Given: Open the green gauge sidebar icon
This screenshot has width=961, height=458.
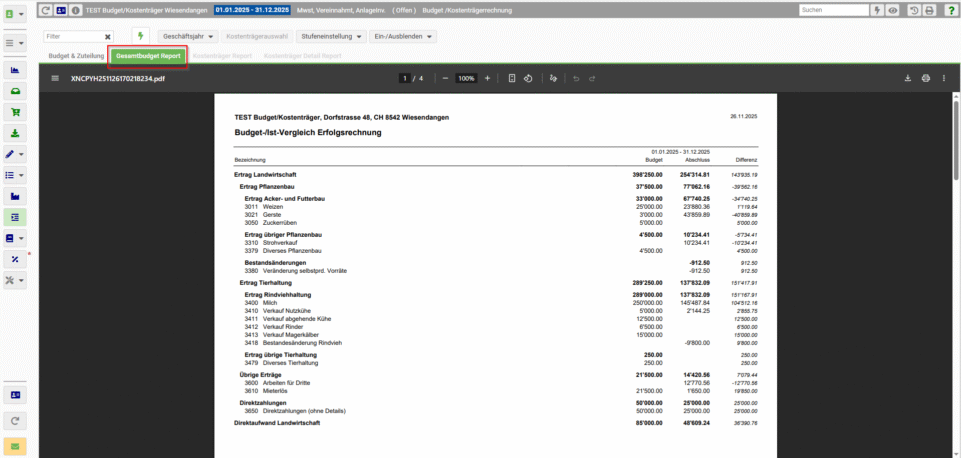Looking at the screenshot, I should (x=15, y=91).
